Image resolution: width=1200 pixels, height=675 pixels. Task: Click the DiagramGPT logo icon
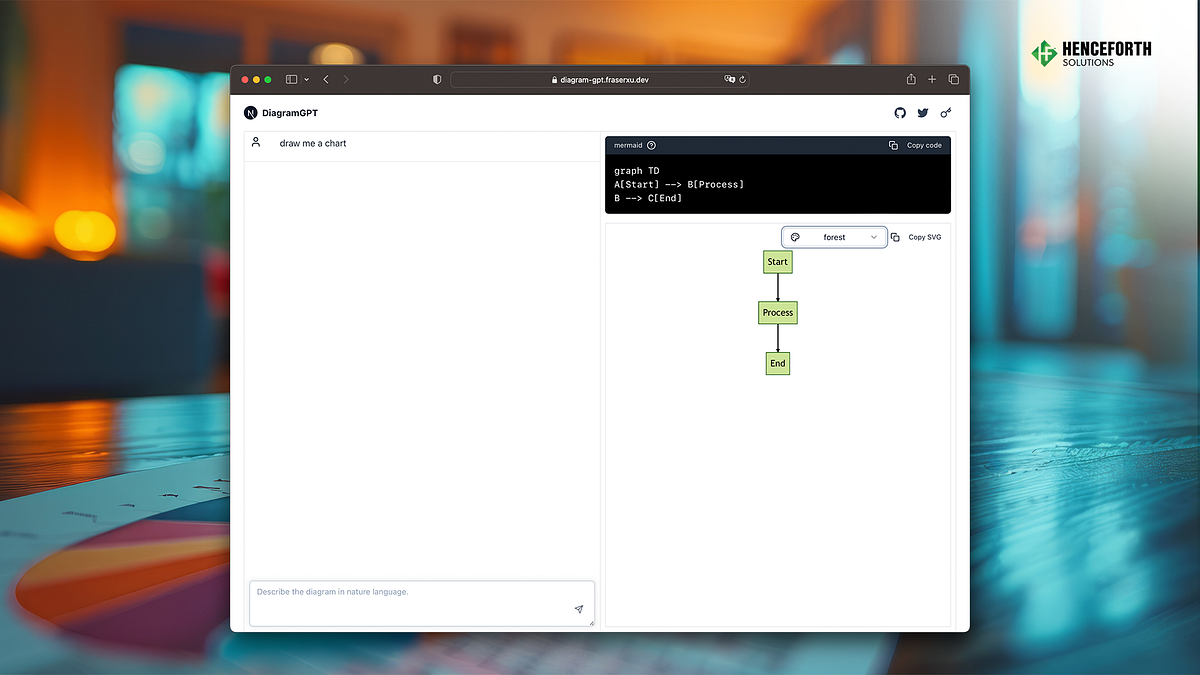point(250,113)
